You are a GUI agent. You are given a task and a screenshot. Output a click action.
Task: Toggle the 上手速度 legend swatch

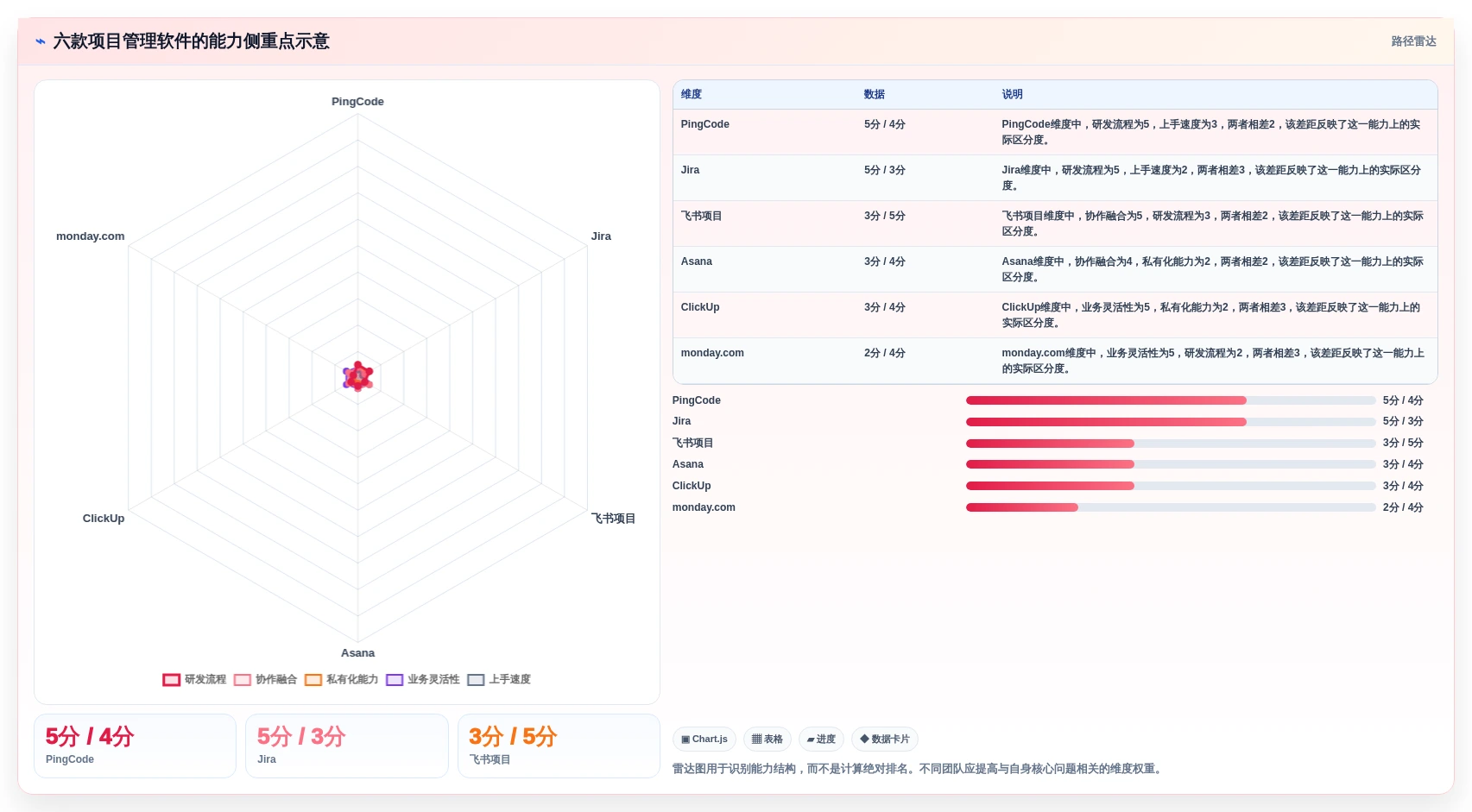[476, 680]
